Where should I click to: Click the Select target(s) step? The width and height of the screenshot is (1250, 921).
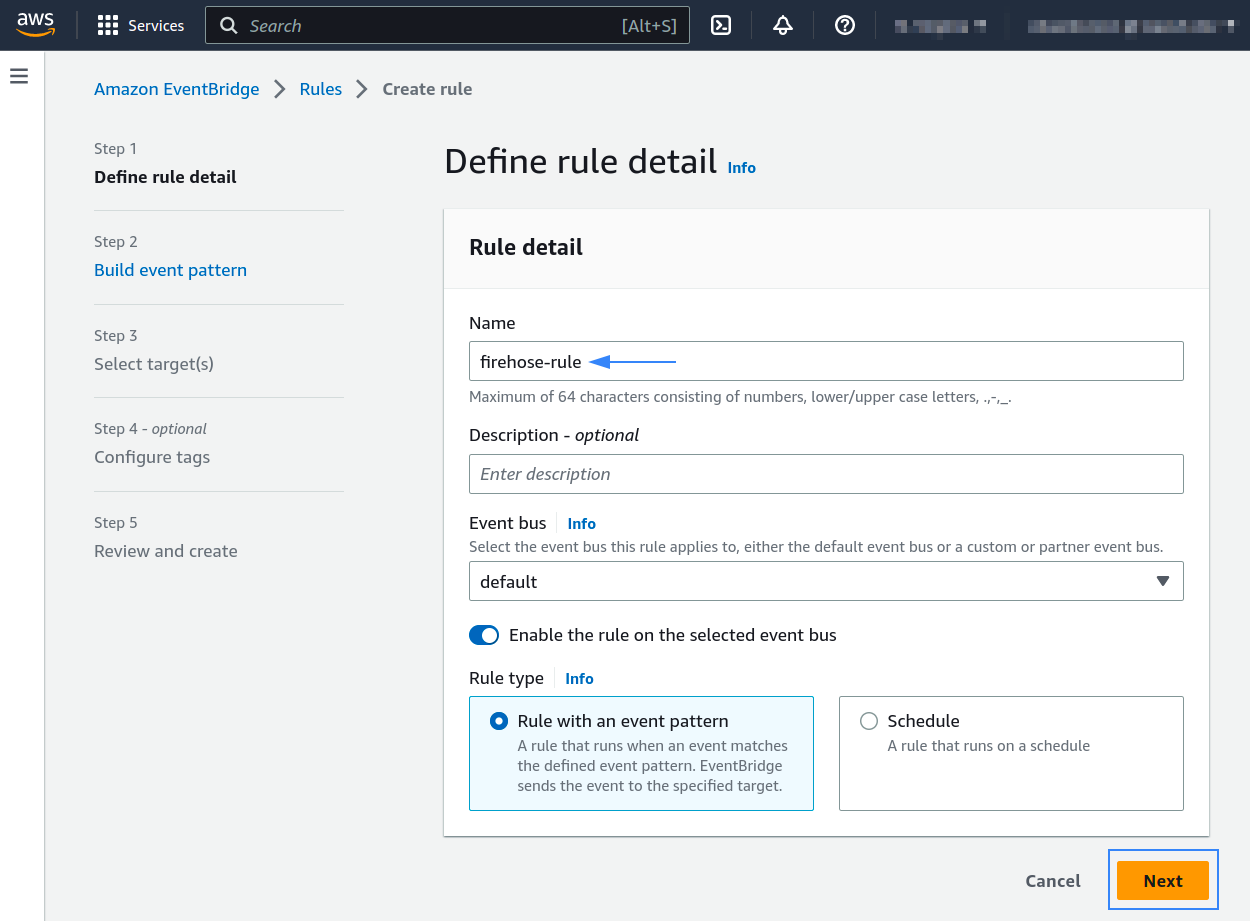(x=154, y=364)
